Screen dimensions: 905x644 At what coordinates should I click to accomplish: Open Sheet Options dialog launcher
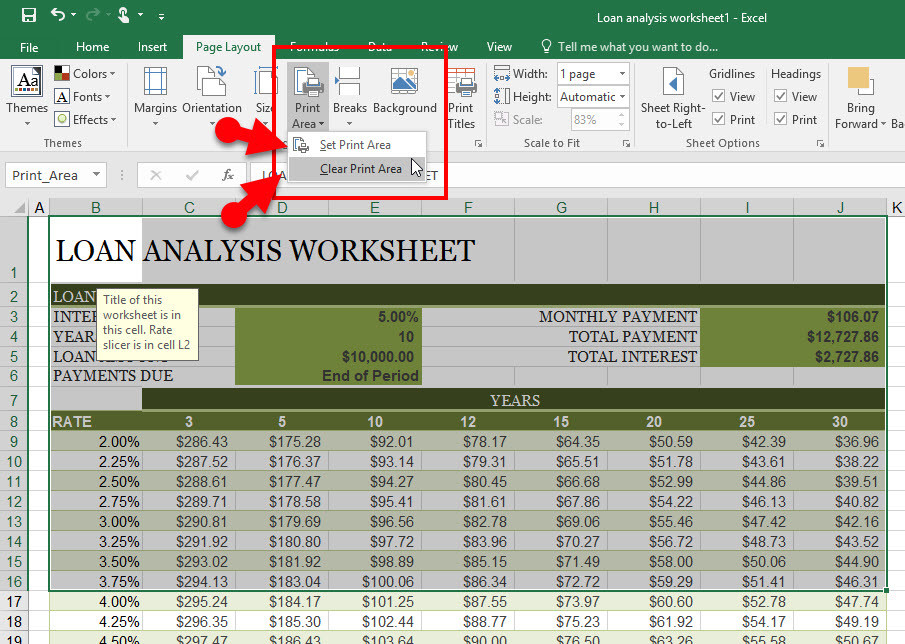click(x=820, y=143)
